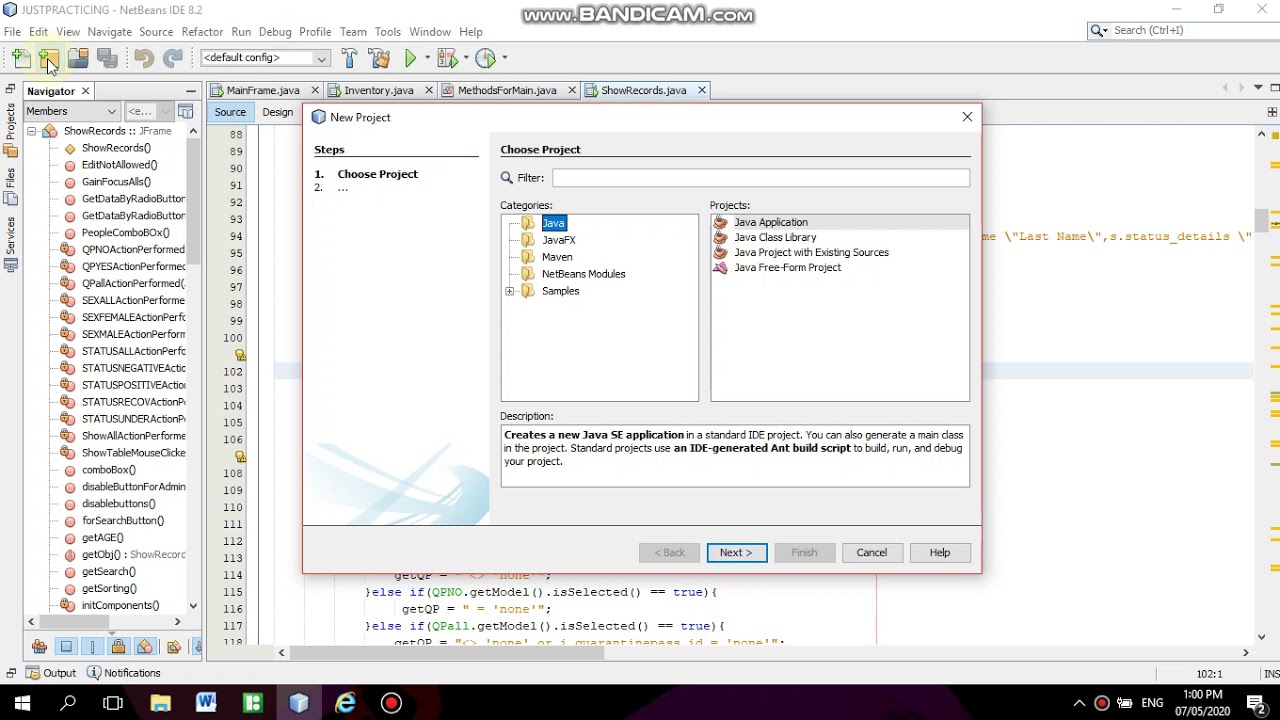The image size is (1280, 720).
Task: Toggle Show Inner Classes filter in Navigator
Action: pos(145,646)
